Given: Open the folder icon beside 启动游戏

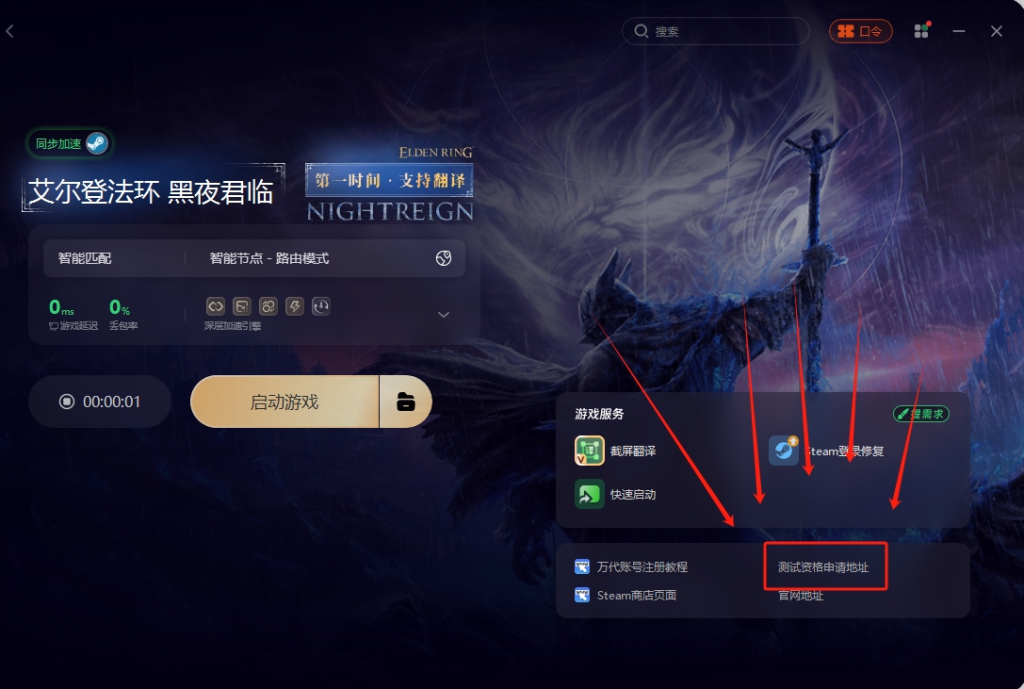Looking at the screenshot, I should [x=406, y=402].
